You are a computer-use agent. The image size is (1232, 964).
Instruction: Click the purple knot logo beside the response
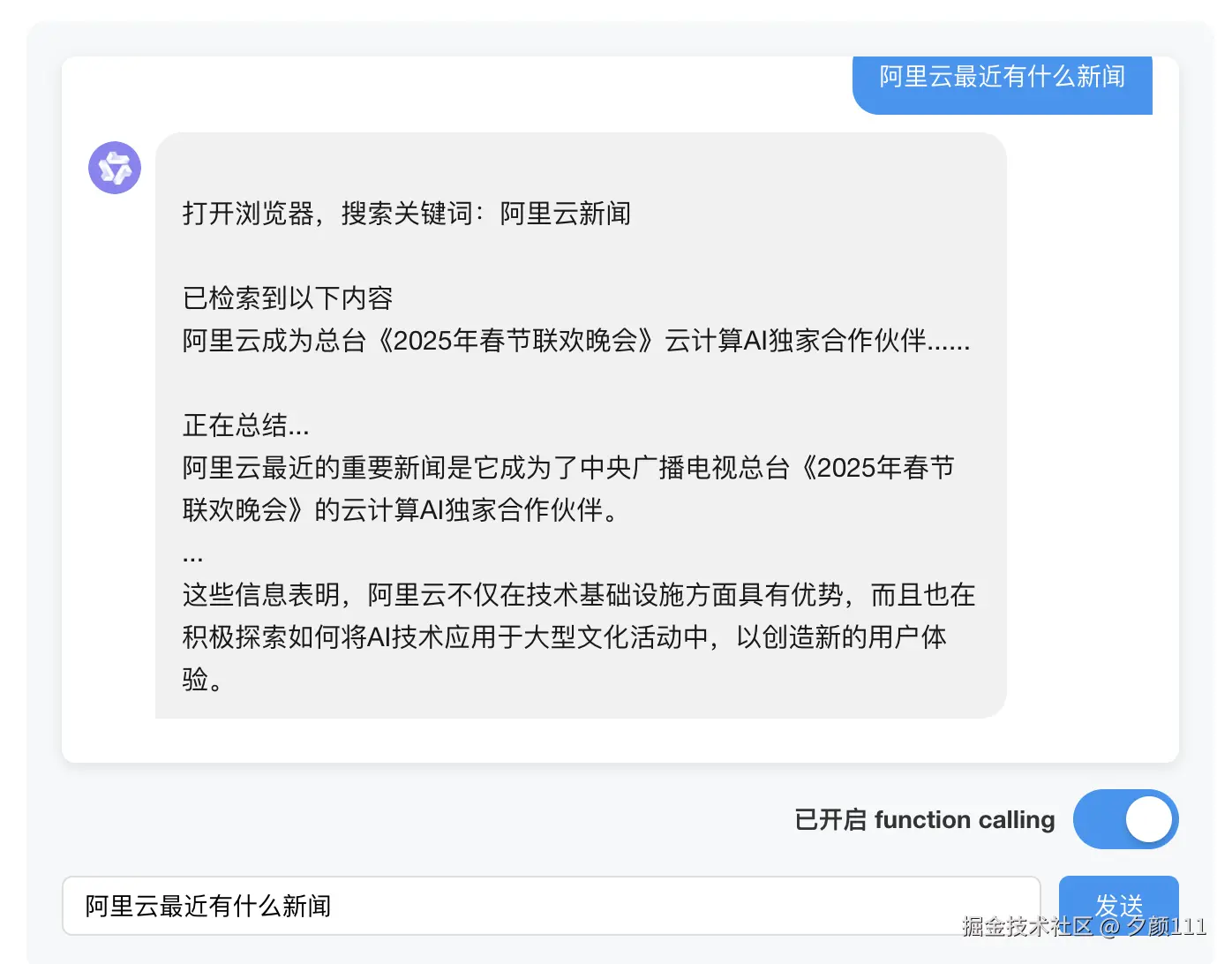(114, 168)
